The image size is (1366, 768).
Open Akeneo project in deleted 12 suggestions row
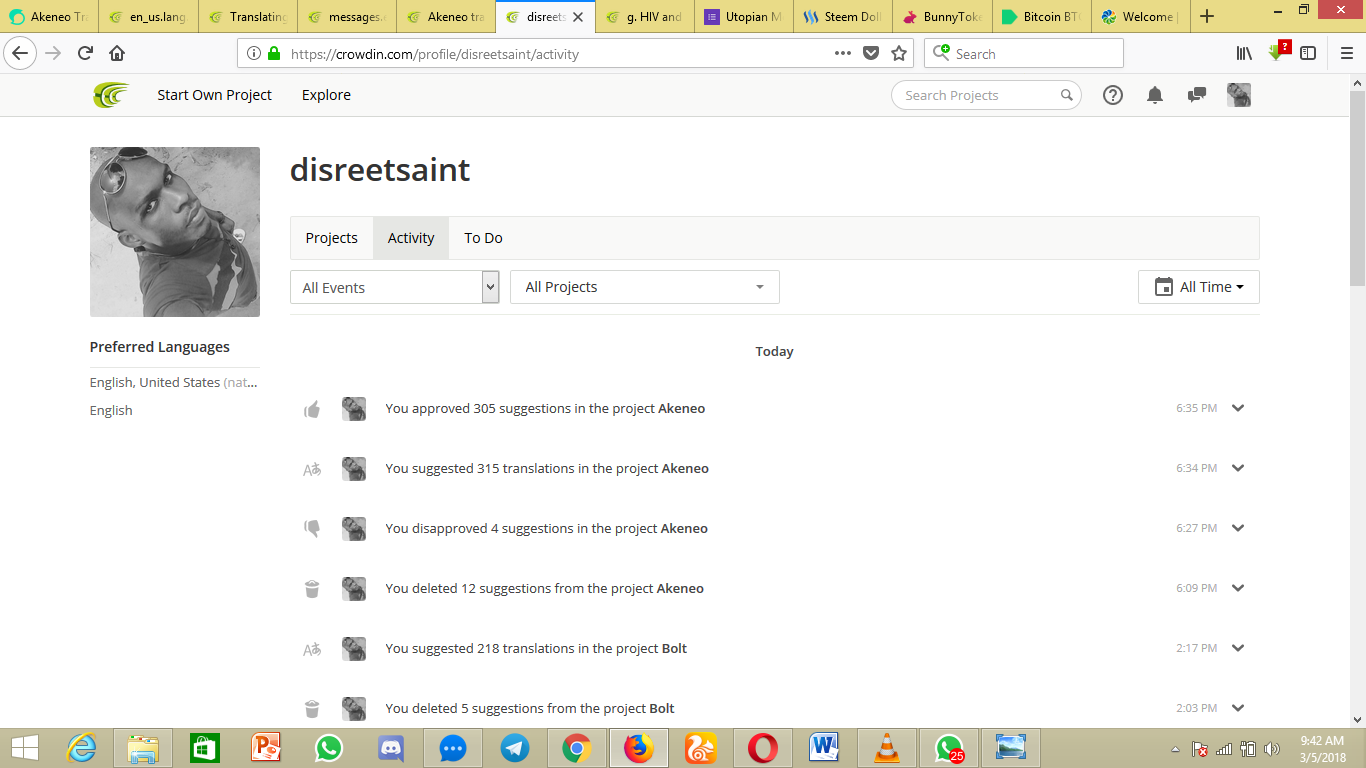pyautogui.click(x=680, y=588)
